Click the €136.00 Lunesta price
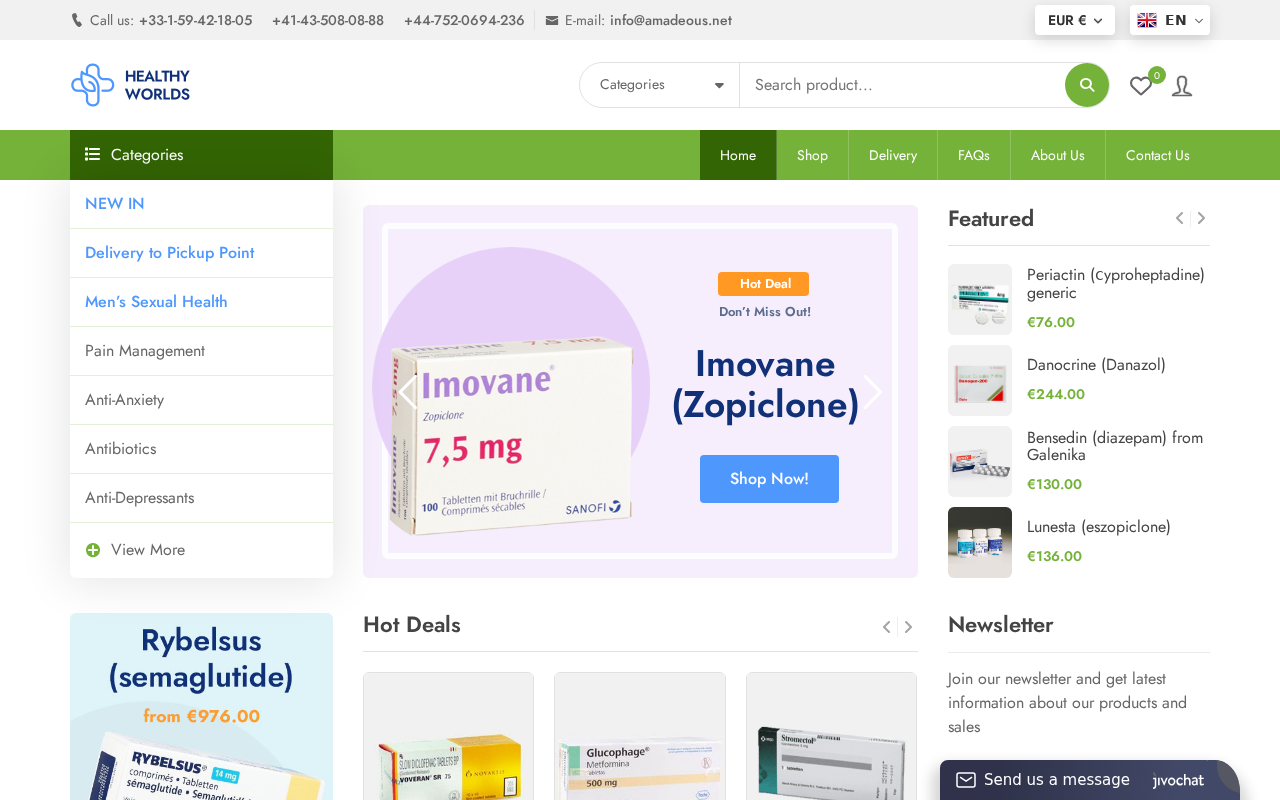This screenshot has width=1280, height=800. tap(1054, 557)
